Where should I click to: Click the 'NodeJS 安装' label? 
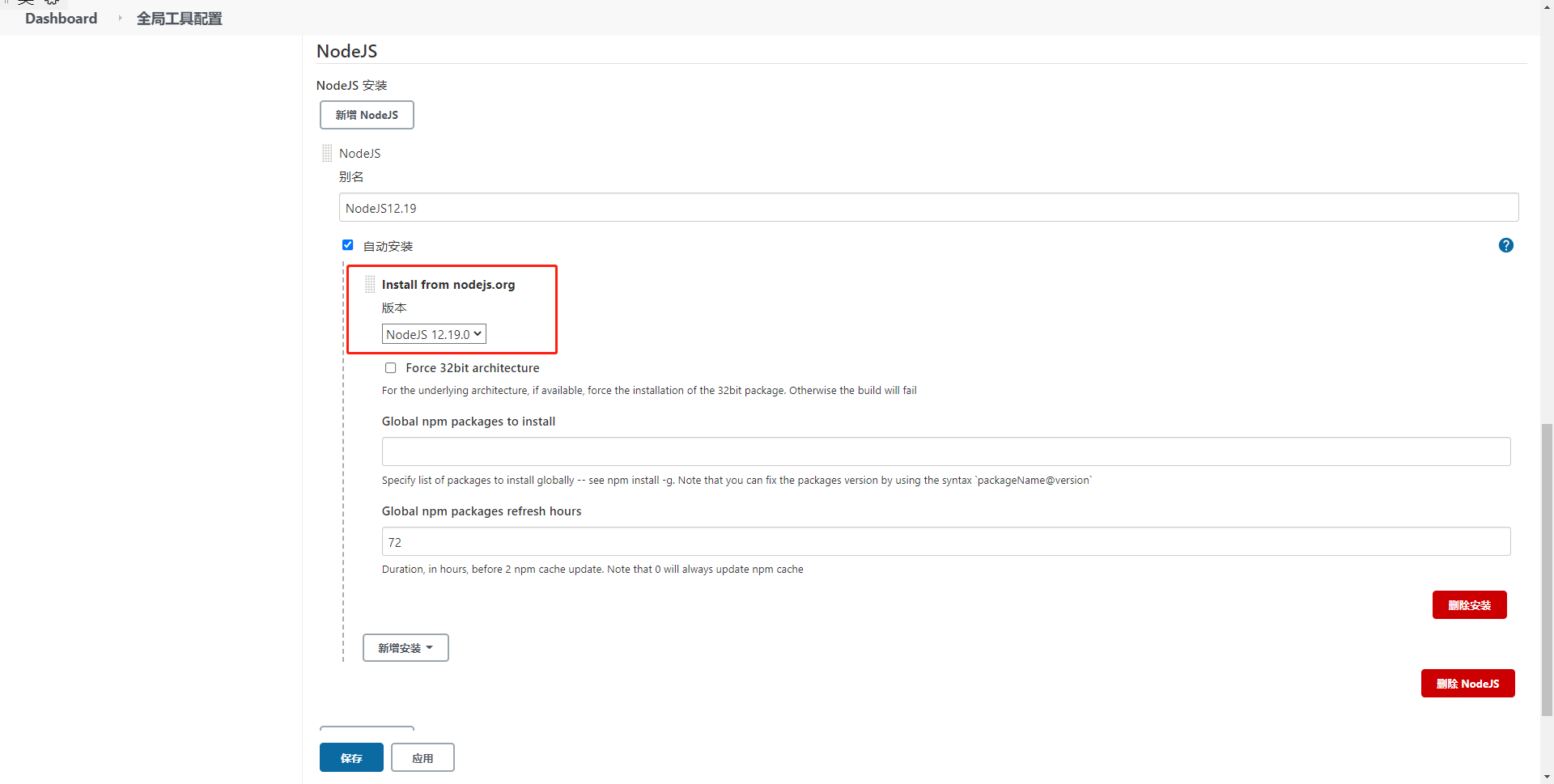[x=351, y=85]
